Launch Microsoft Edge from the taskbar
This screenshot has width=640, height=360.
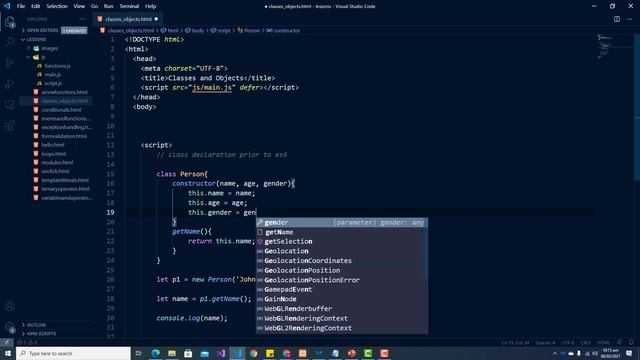pyautogui.click(x=156, y=353)
